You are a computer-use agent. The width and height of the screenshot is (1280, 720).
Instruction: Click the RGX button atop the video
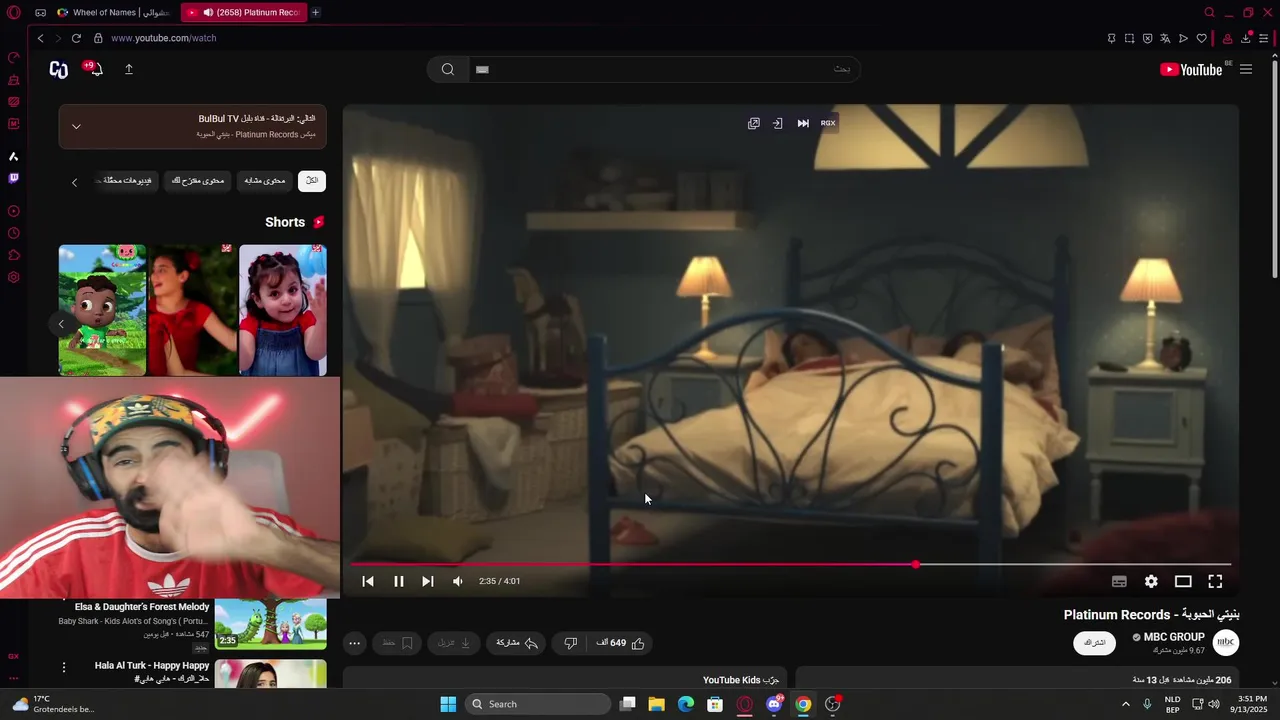(x=828, y=123)
